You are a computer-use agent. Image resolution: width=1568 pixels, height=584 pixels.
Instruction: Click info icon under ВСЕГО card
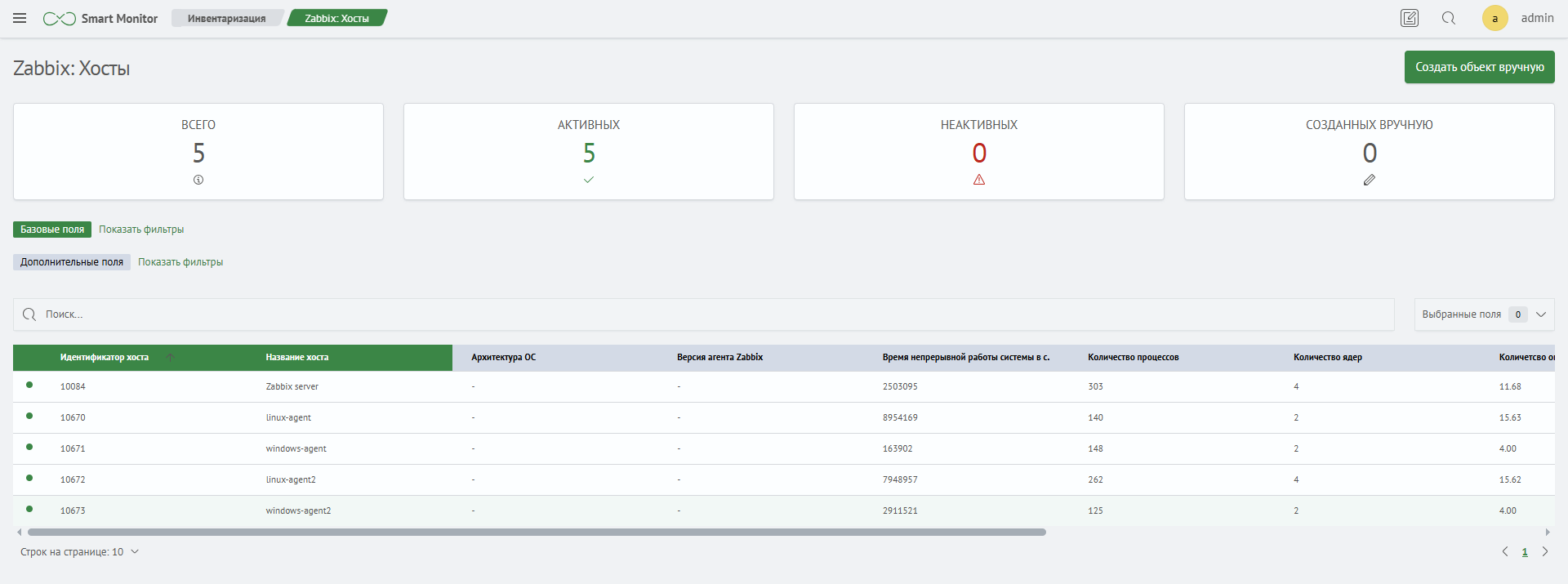(x=198, y=180)
